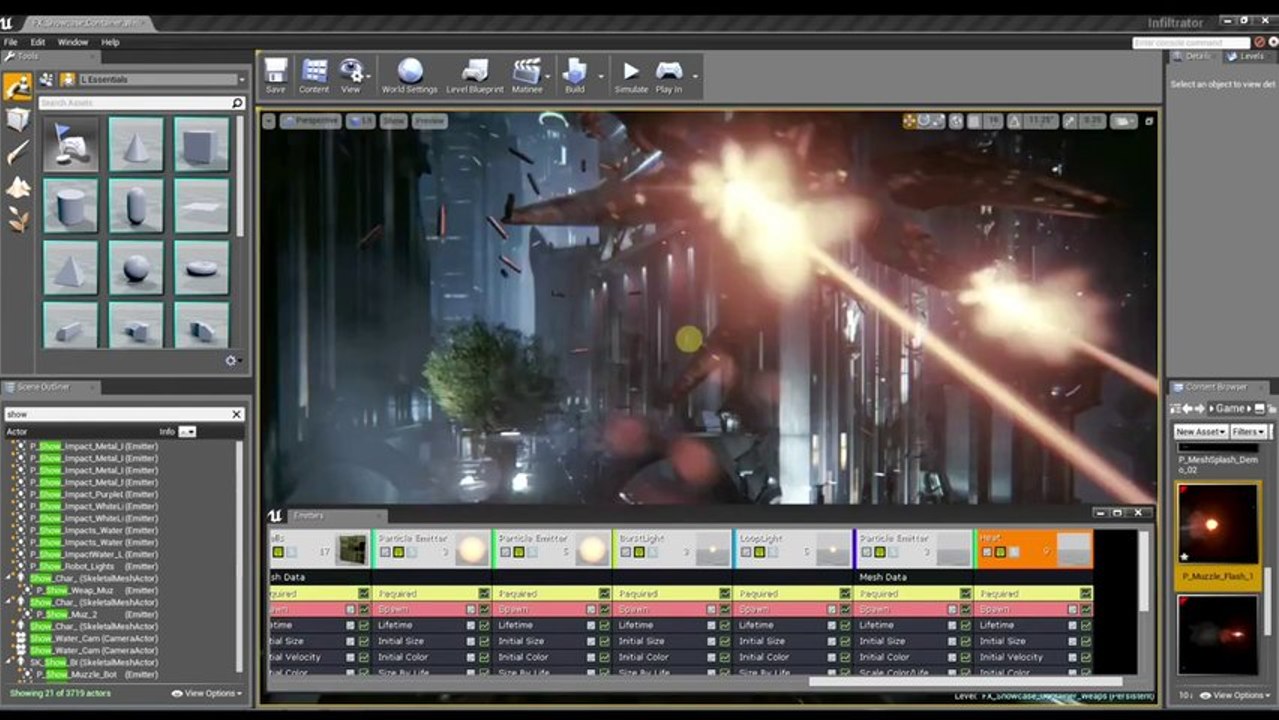Click the emitter panel horizontal scrollbar
This screenshot has height=720, width=1279.
[x=965, y=682]
